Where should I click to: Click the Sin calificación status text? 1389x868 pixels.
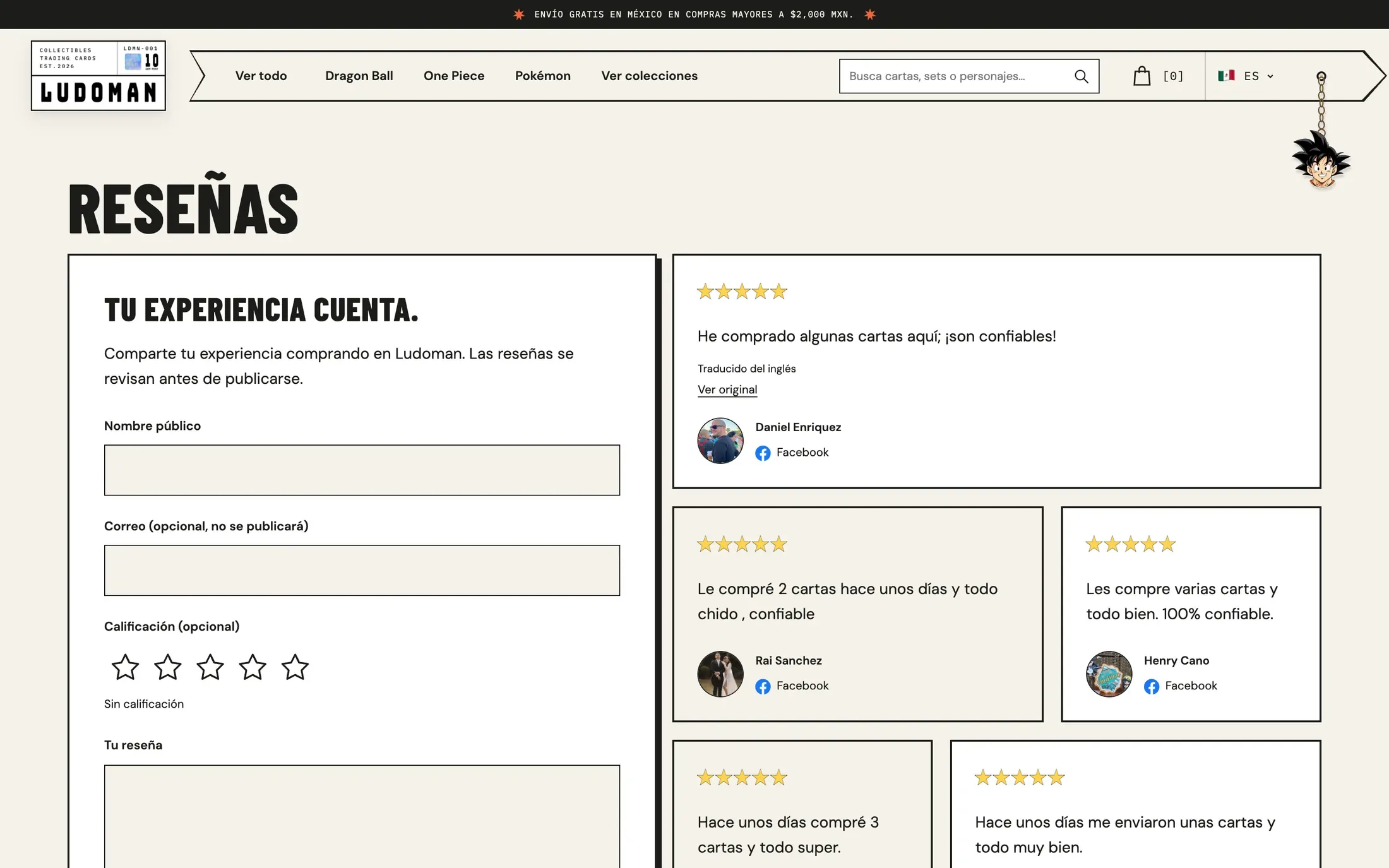pyautogui.click(x=144, y=704)
